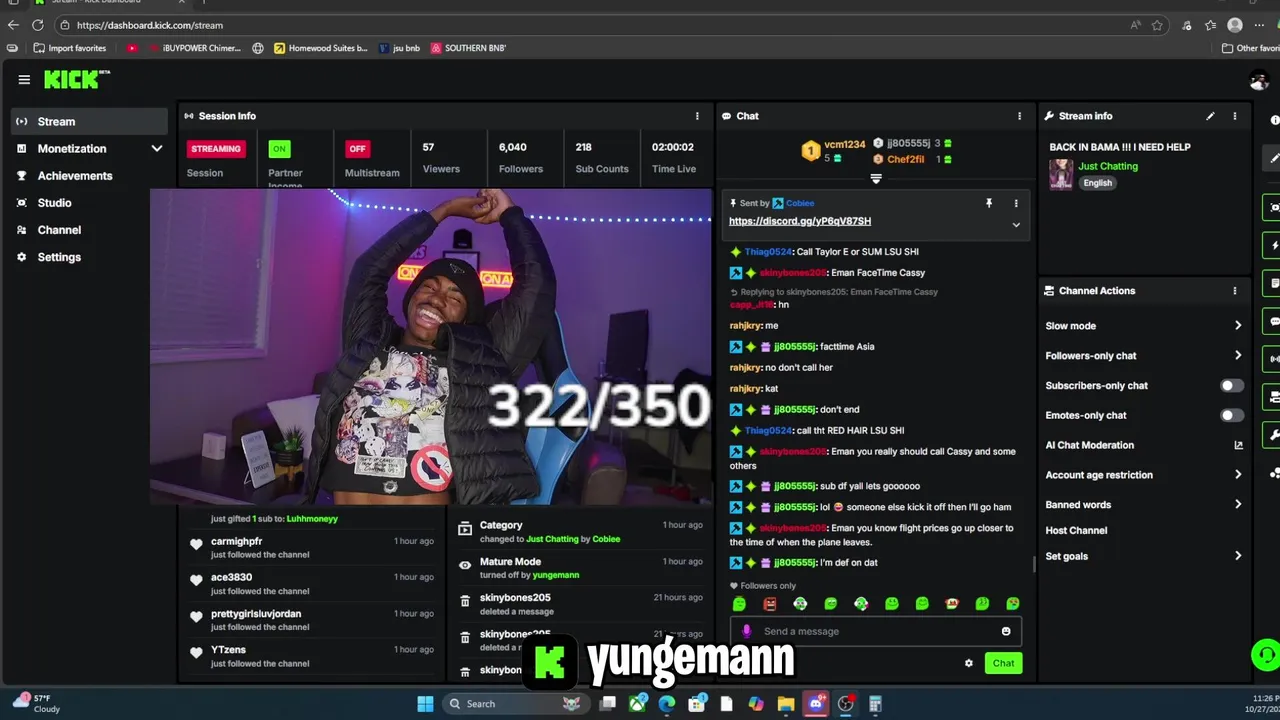The height and width of the screenshot is (720, 1280).
Task: Open Chat panel three-dot menu
Action: click(1019, 116)
